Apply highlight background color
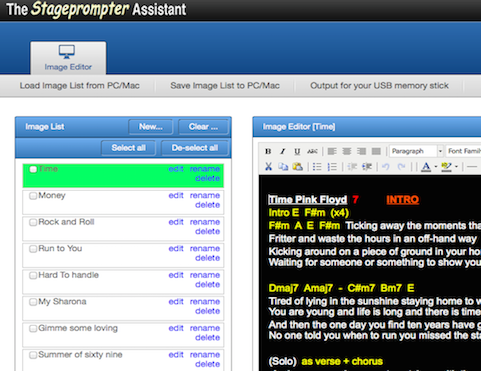481x371 pixels. pyautogui.click(x=446, y=166)
